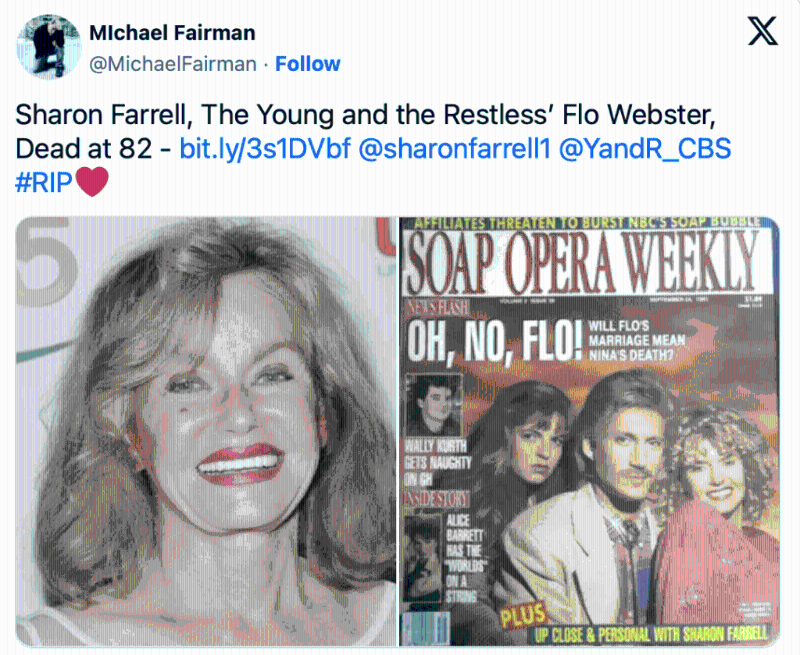800x655 pixels.
Task: Open the bit.ly/3s1DVbf article link
Action: click(265, 148)
